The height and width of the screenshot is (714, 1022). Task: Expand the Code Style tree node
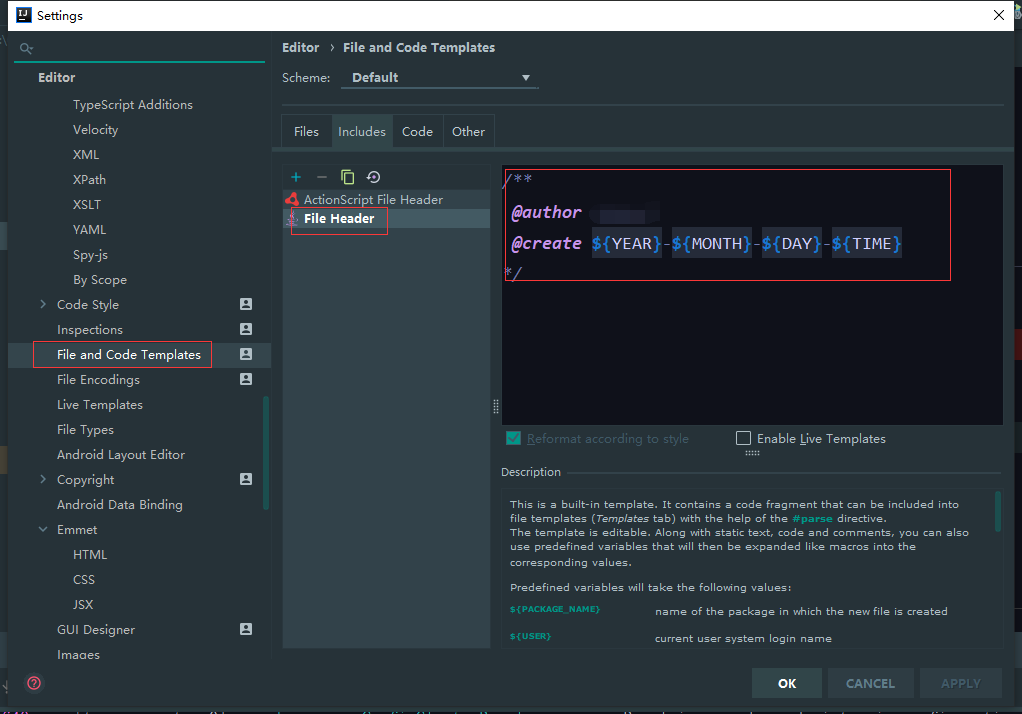[43, 304]
